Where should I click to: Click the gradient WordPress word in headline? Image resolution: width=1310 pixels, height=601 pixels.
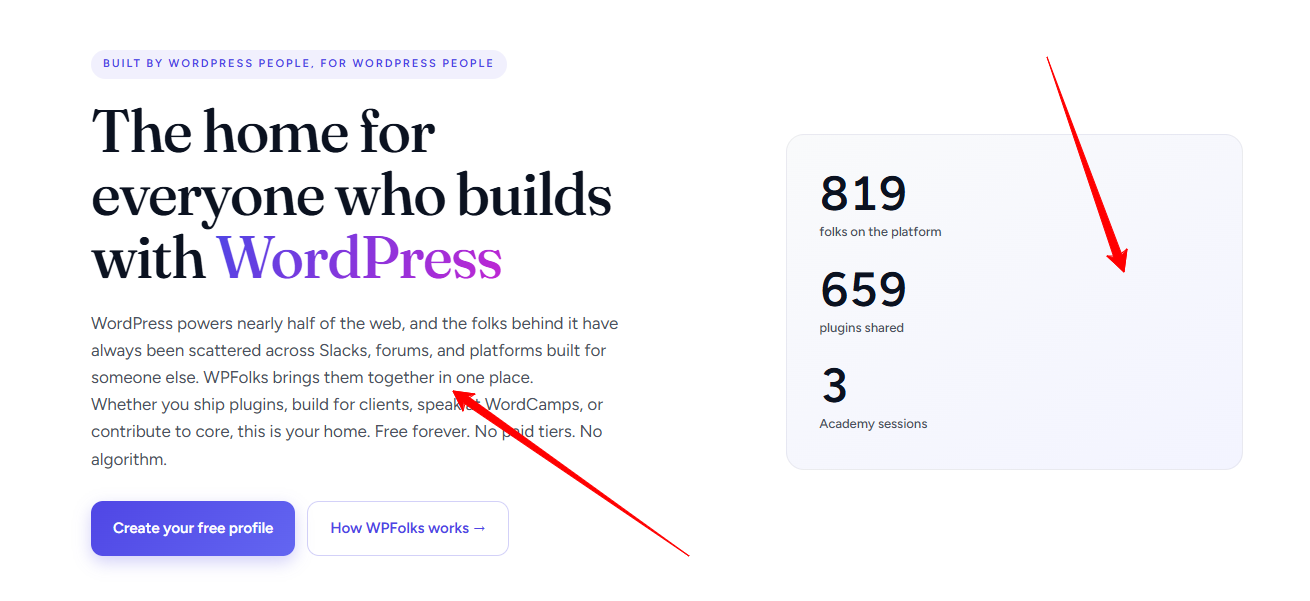pos(359,258)
